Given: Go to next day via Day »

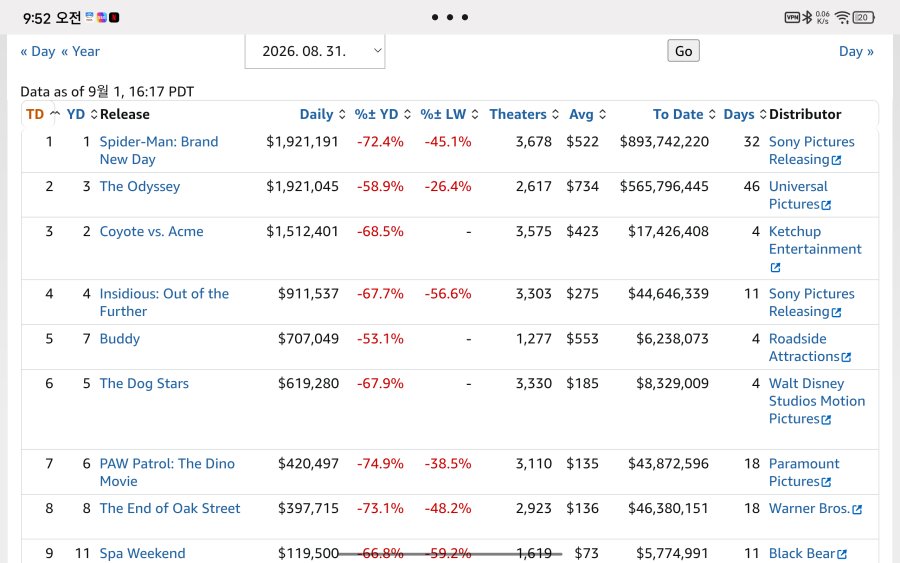Looking at the screenshot, I should [856, 51].
